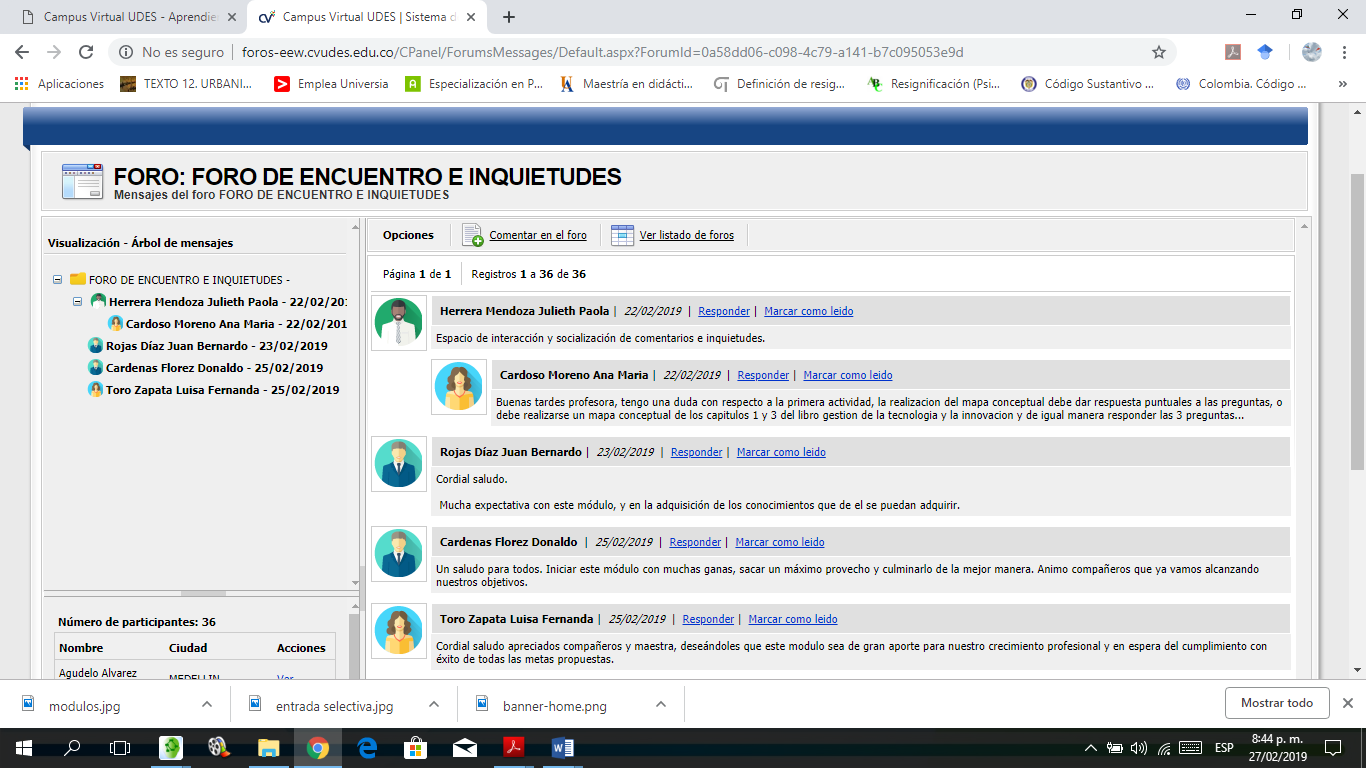Collapse the FORO DE ENCUENTRO E INQUIETUDES tree node
This screenshot has height=768, width=1366.
(58, 280)
